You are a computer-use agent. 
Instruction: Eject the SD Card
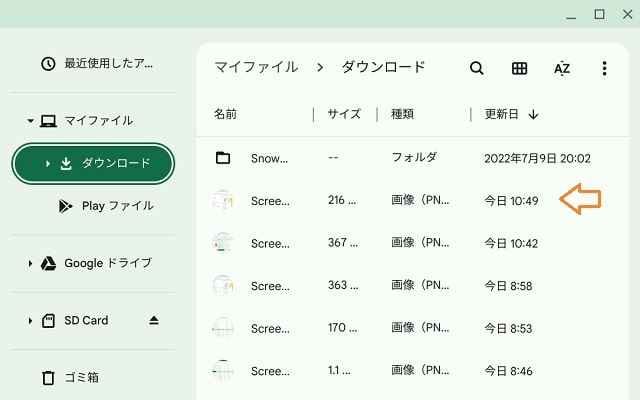tap(154, 321)
